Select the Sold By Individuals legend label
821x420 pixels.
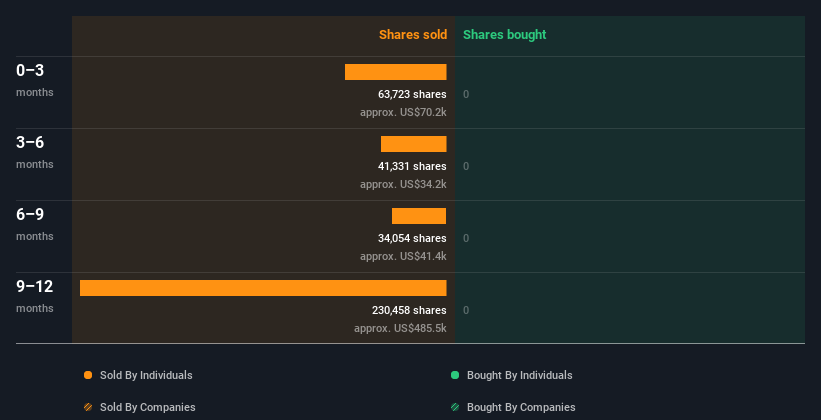[x=146, y=375]
